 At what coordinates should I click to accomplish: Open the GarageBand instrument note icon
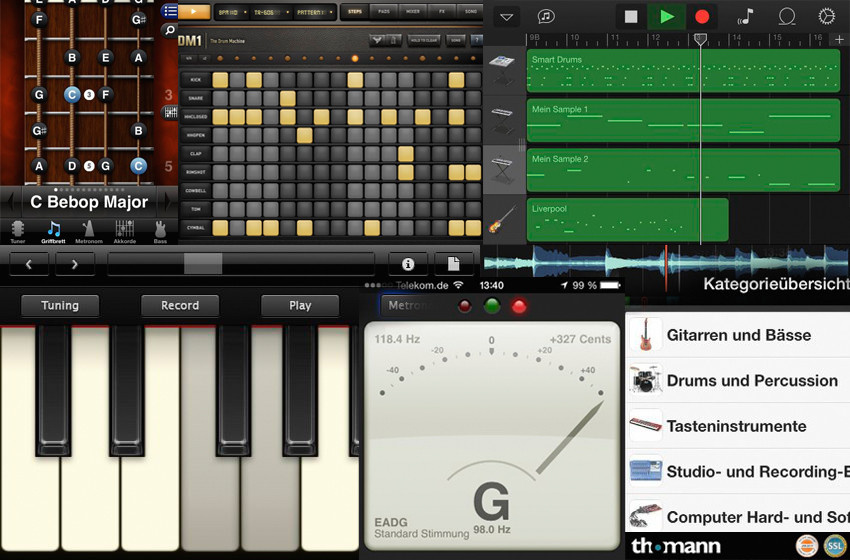tap(746, 16)
